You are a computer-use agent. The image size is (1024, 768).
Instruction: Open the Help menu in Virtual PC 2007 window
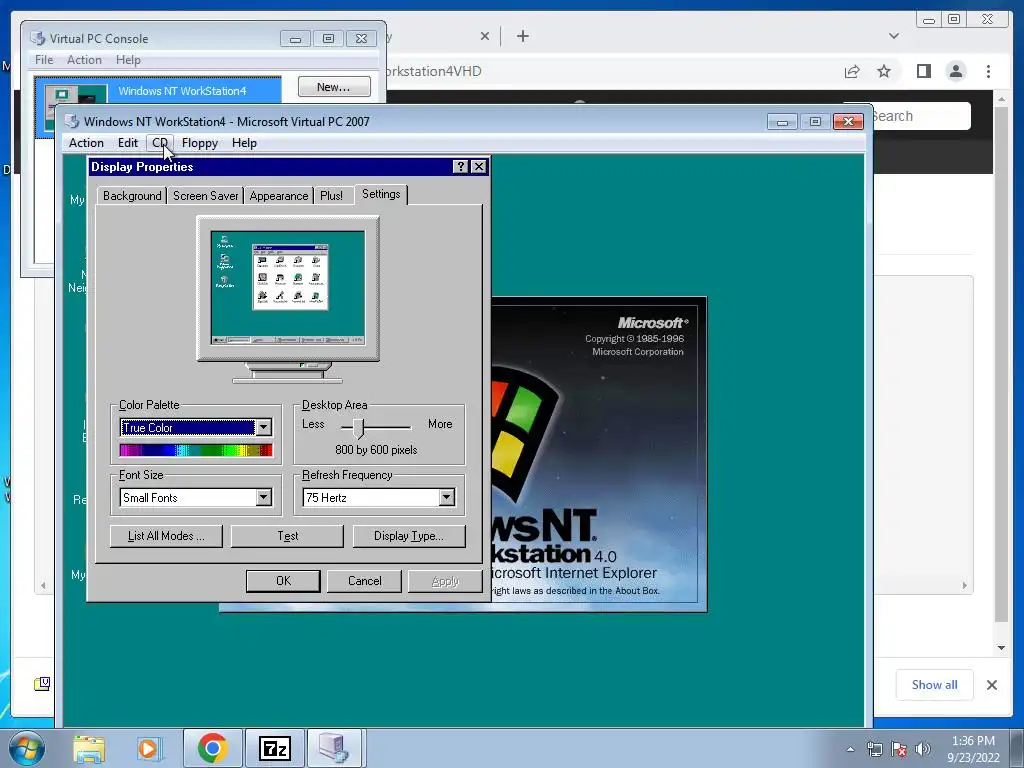click(244, 143)
